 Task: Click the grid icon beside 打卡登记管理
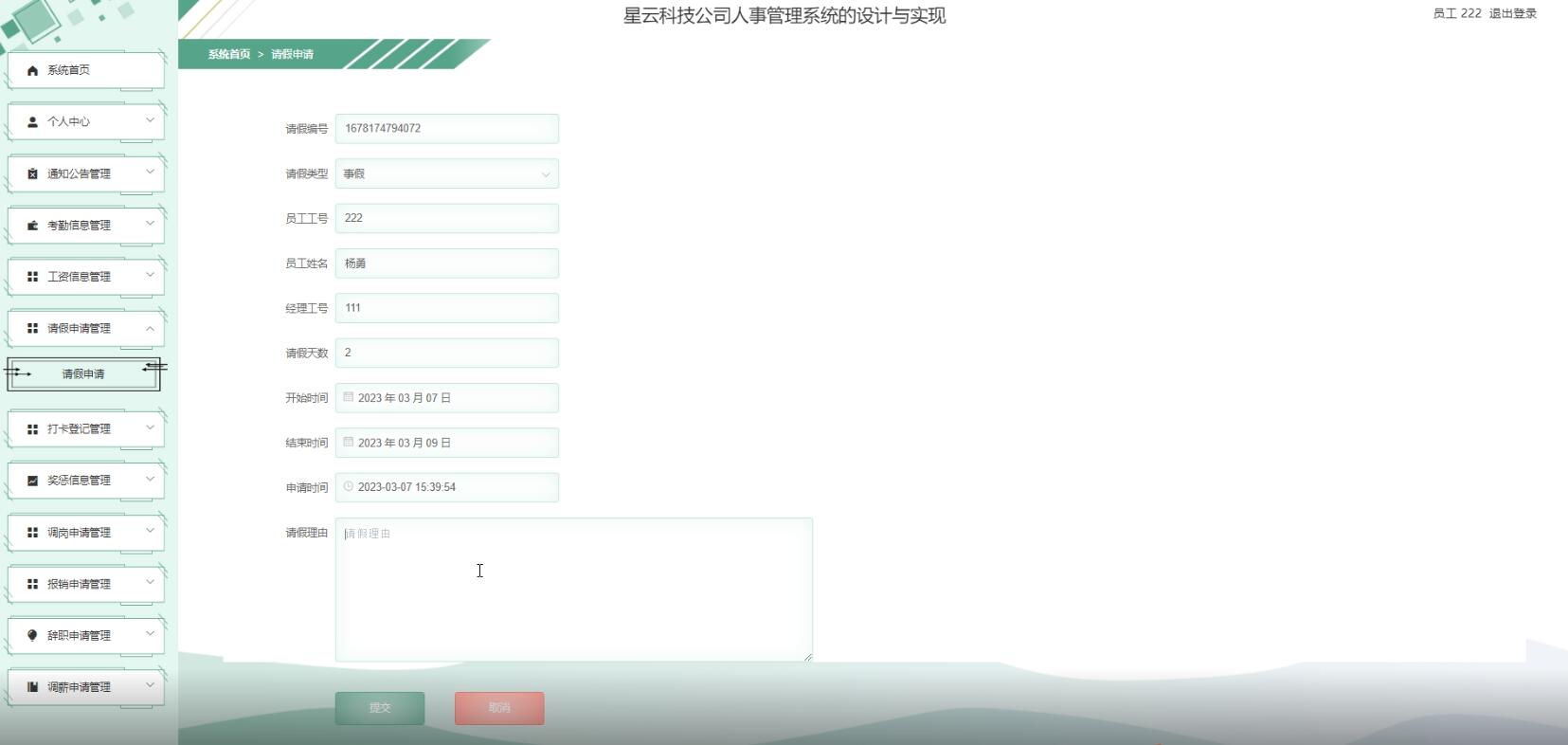[32, 429]
